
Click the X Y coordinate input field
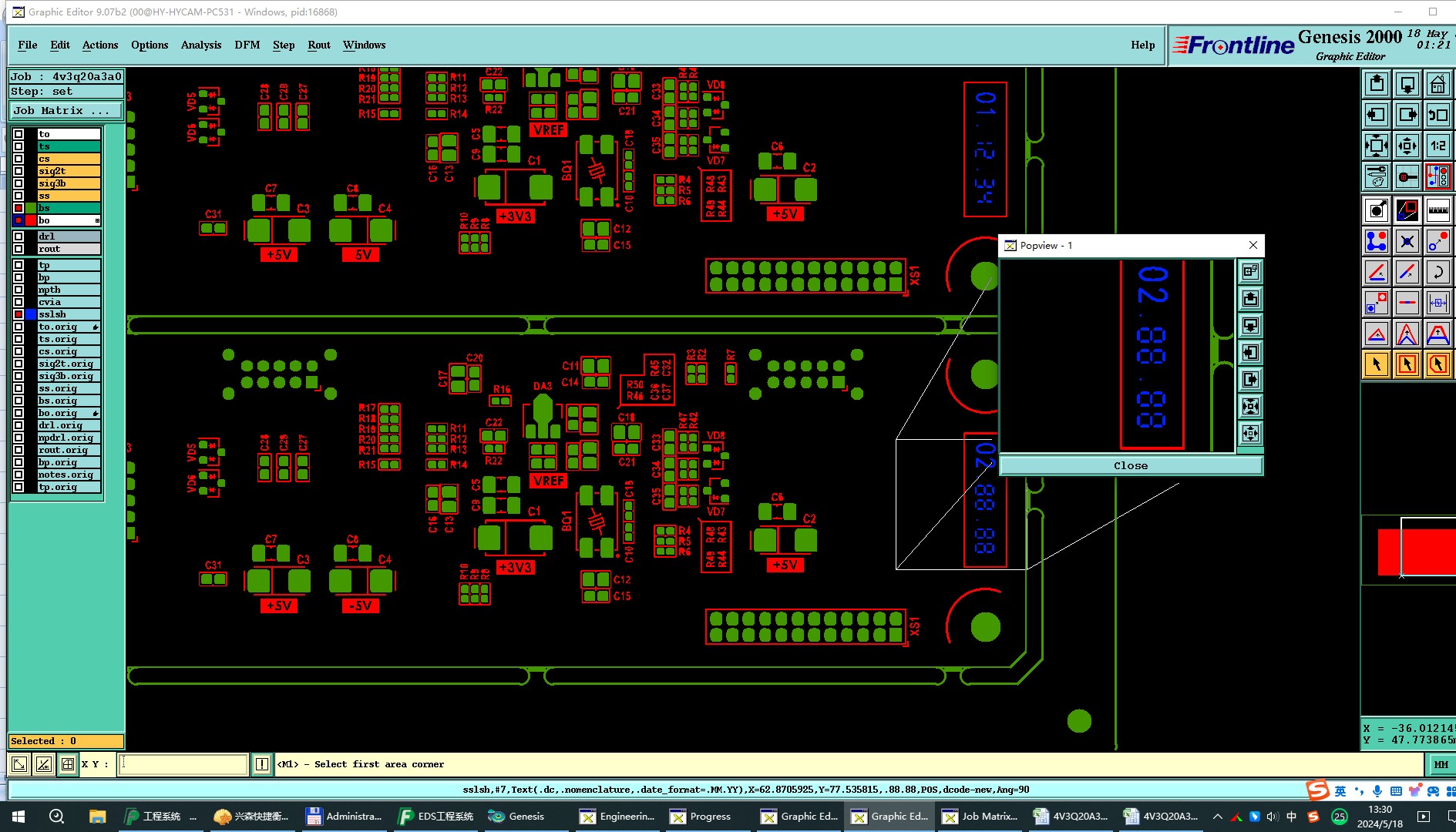(x=183, y=764)
